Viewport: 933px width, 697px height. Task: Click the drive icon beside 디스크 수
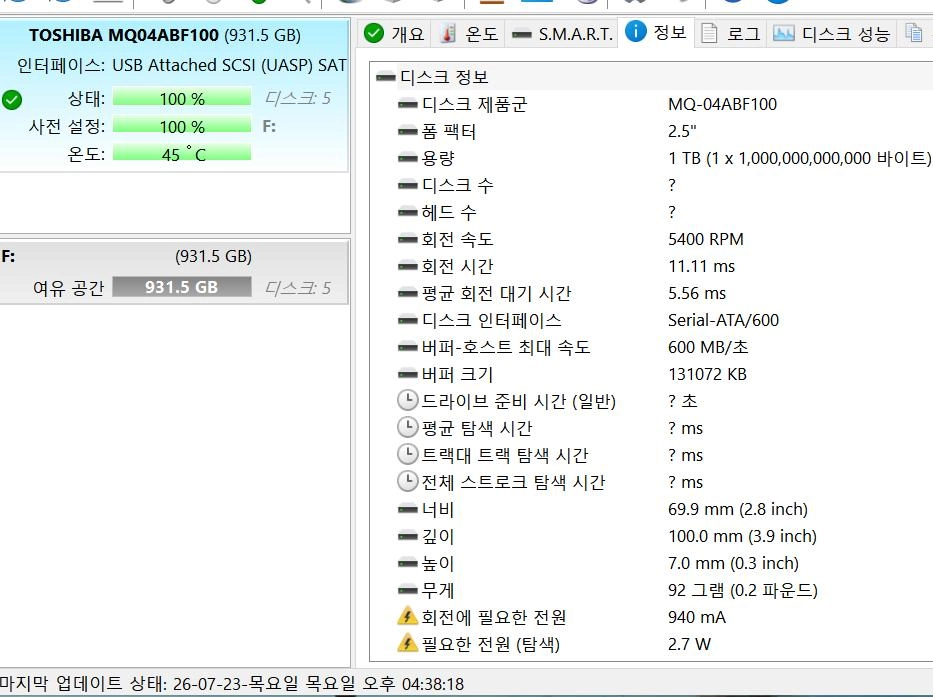click(408, 185)
